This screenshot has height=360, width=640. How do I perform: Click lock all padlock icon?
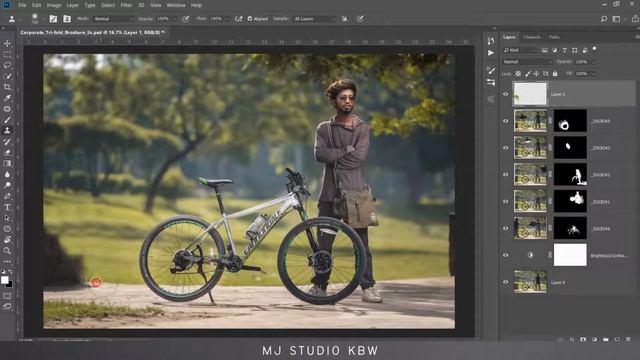[x=555, y=74]
